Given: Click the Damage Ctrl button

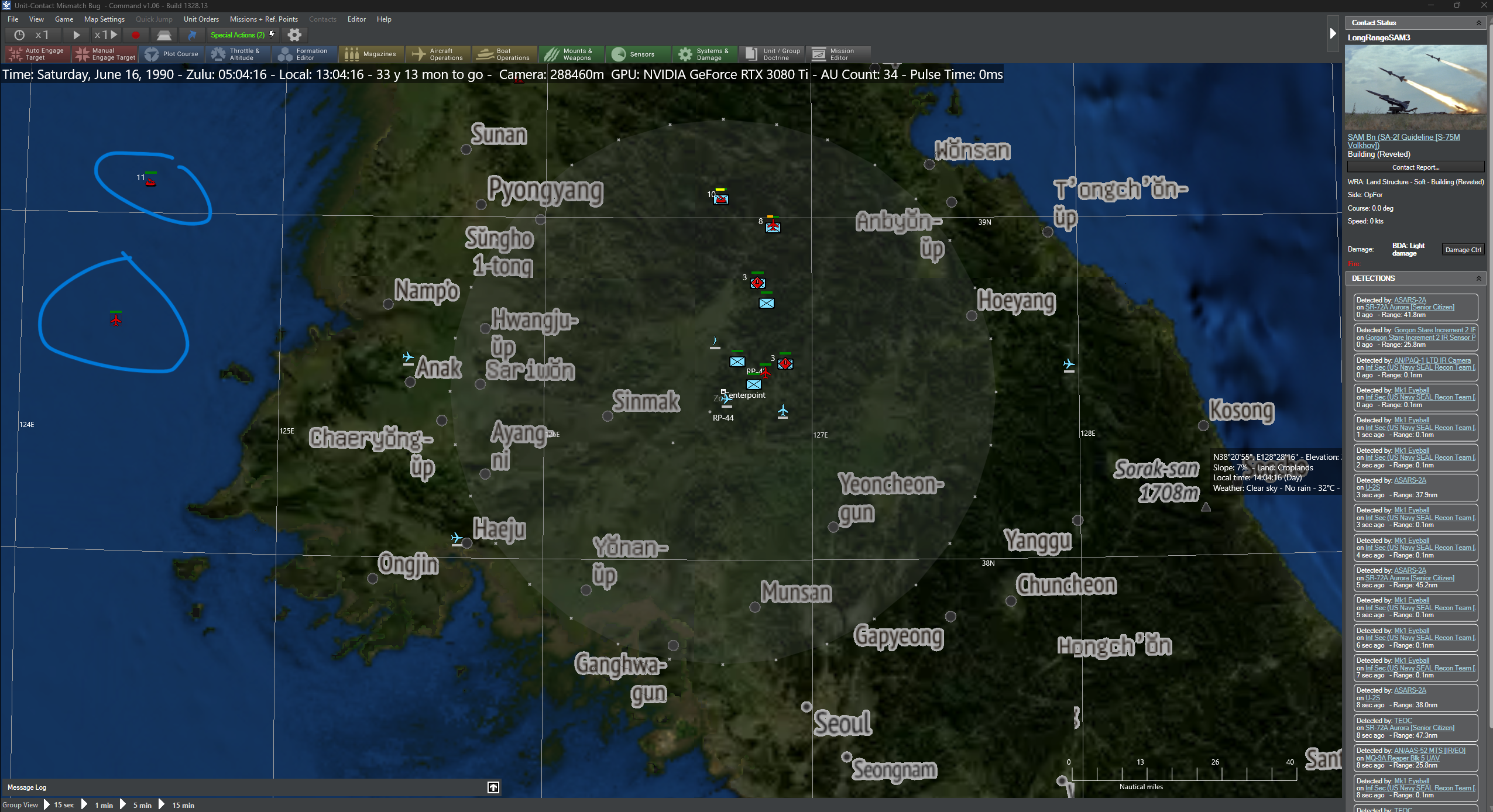Looking at the screenshot, I should point(1463,250).
